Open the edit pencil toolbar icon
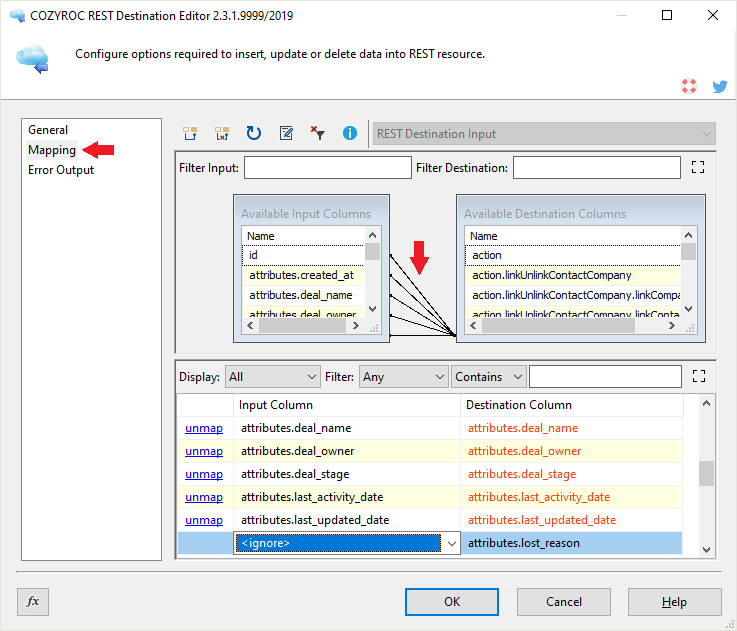Viewport: 737px width, 631px height. tap(286, 134)
